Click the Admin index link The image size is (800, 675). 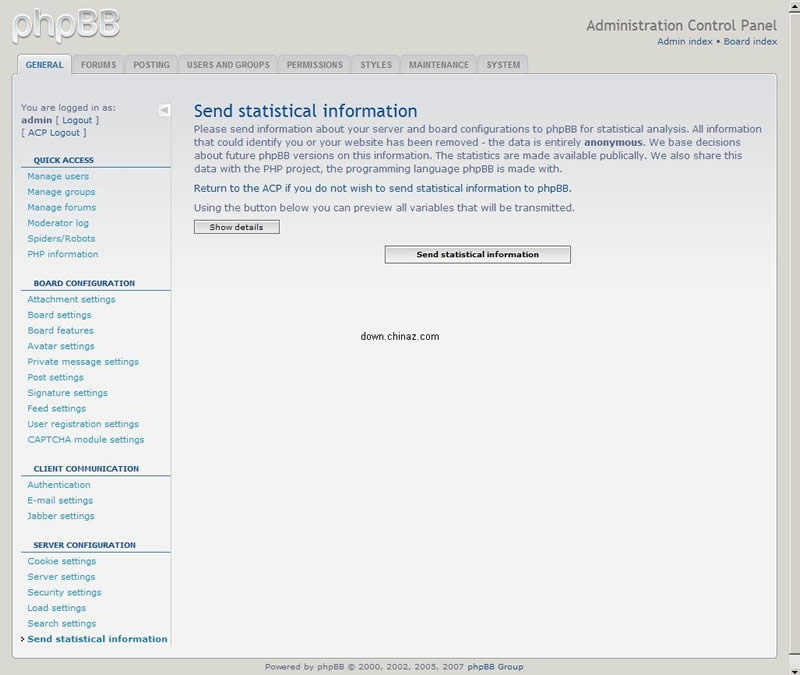[685, 41]
